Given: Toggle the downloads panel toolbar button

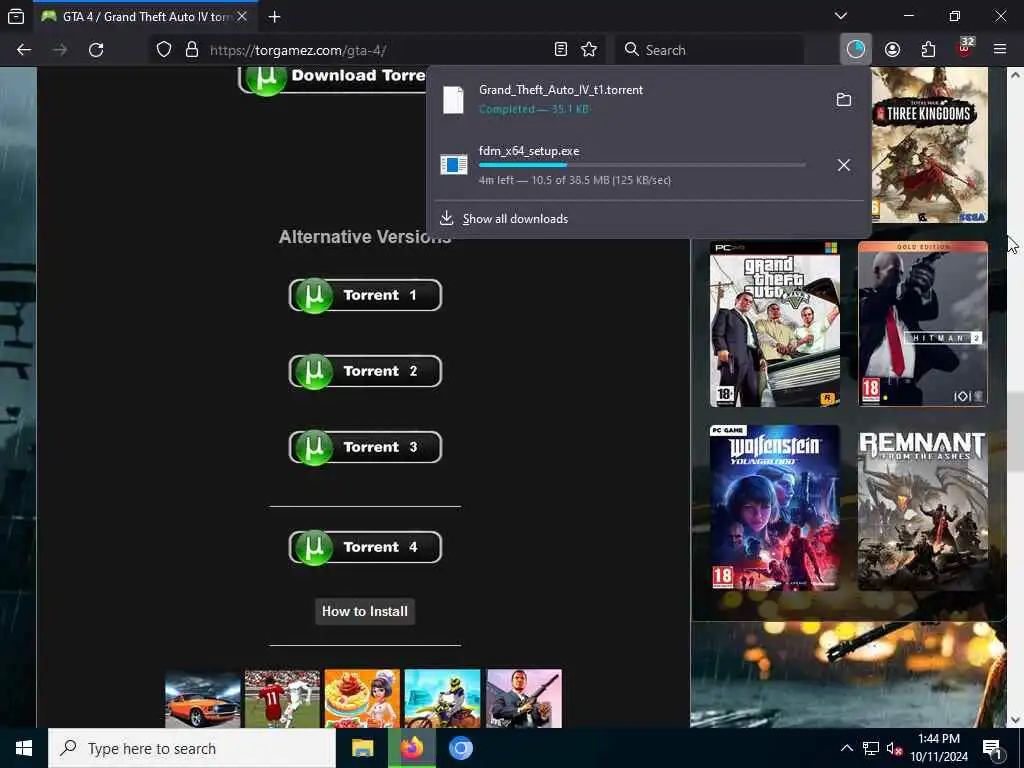Looking at the screenshot, I should [x=856, y=50].
